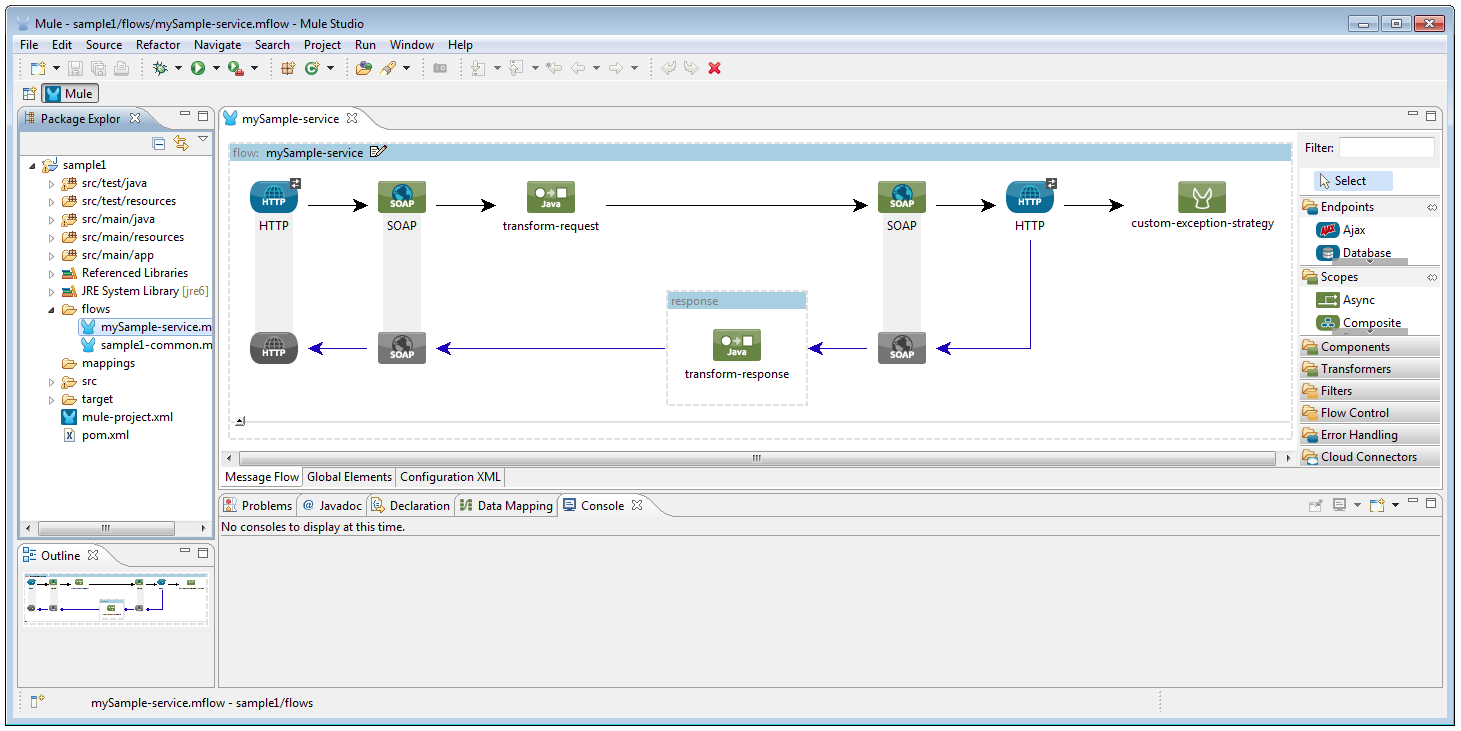Close the mySample-service editor tab
Viewport: 1461px width, 731px height.
click(x=352, y=118)
